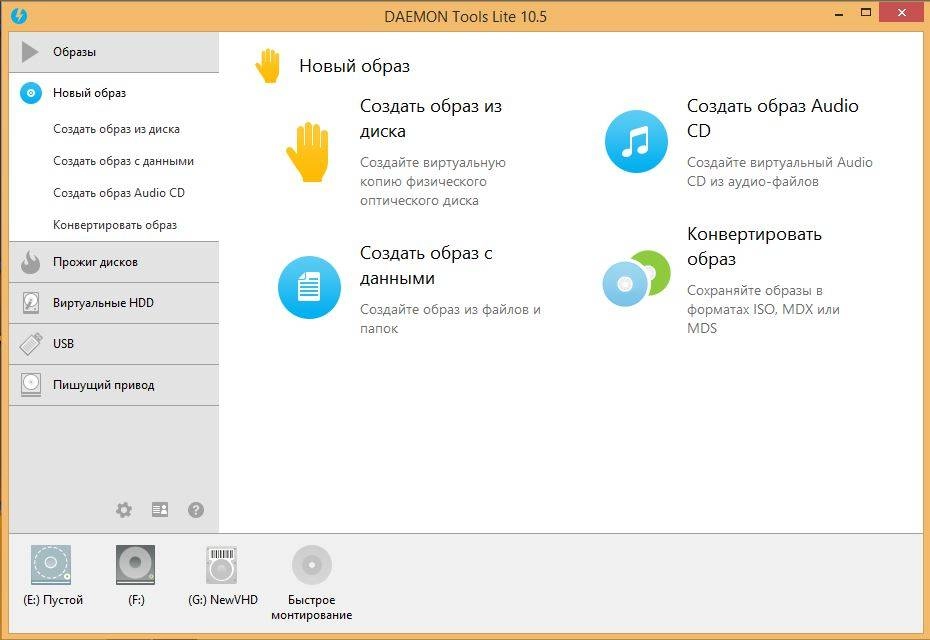
Task: Click the Новый образ page title
Action: click(354, 66)
